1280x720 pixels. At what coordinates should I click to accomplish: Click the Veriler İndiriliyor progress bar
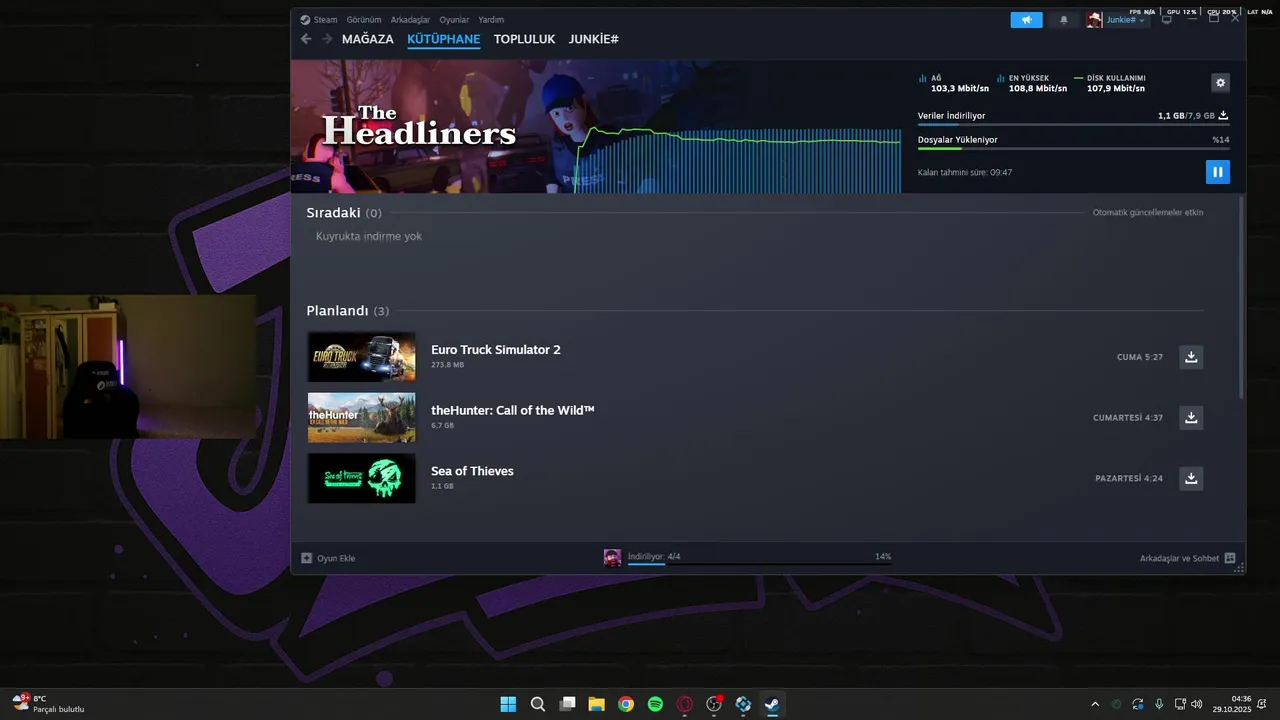pos(1073,125)
